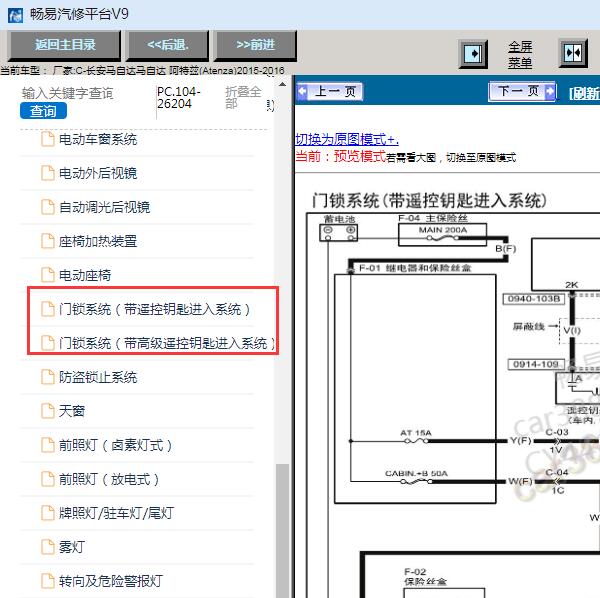Viewport: 600px width, 598px height.
Task: Click the document icon beside 电动座椅
Action: tap(48, 275)
